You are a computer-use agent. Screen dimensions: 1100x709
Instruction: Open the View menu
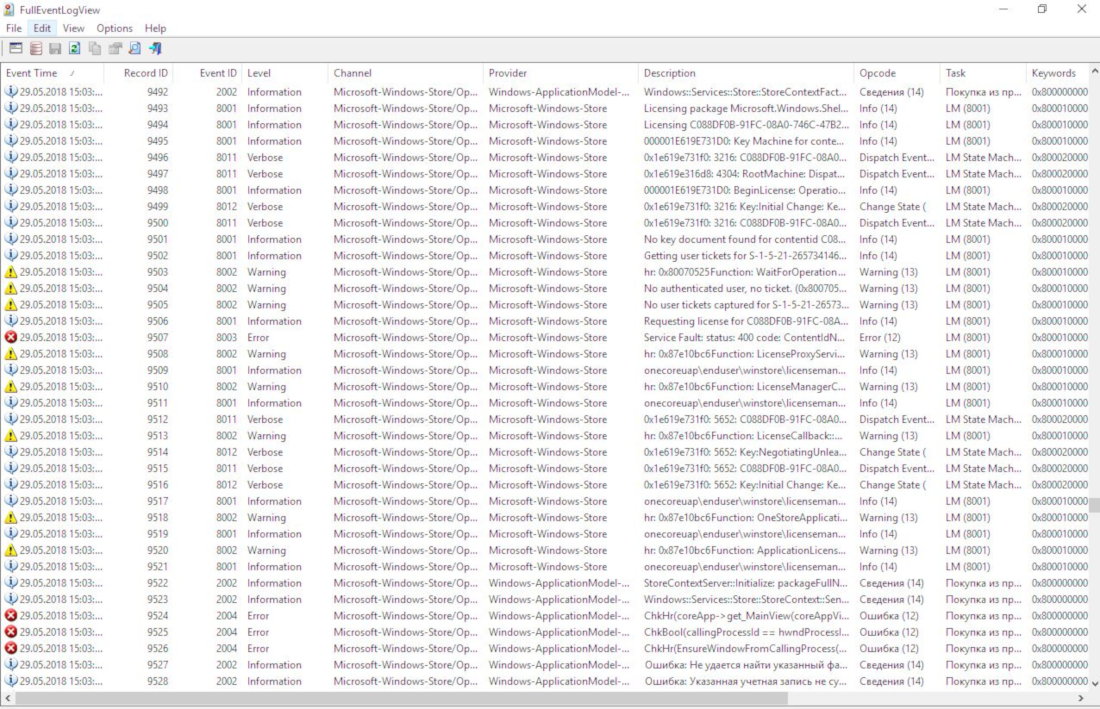(x=73, y=28)
